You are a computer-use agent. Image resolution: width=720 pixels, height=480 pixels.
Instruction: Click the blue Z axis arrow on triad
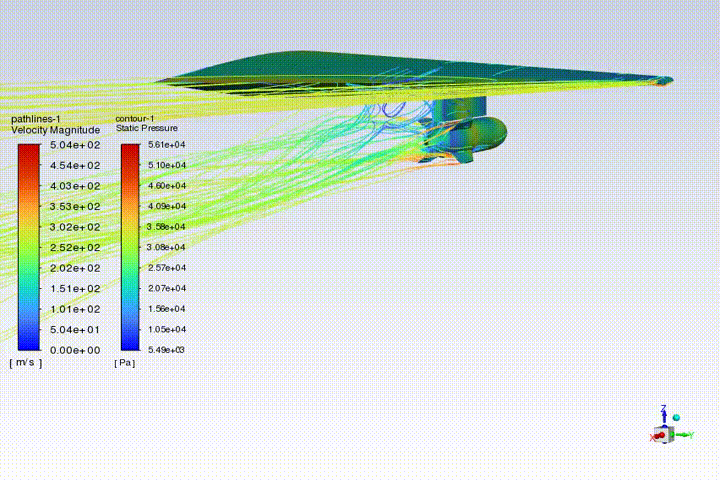pyautogui.click(x=663, y=412)
